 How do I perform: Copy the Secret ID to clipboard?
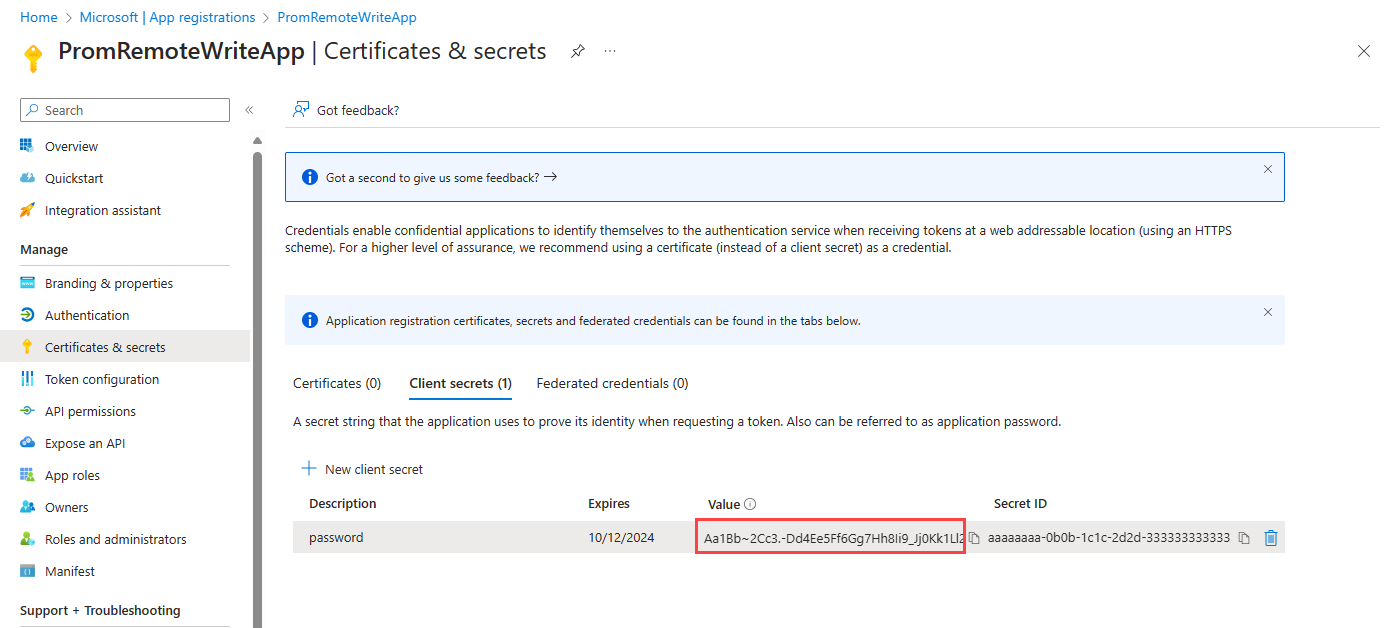pyautogui.click(x=1244, y=538)
